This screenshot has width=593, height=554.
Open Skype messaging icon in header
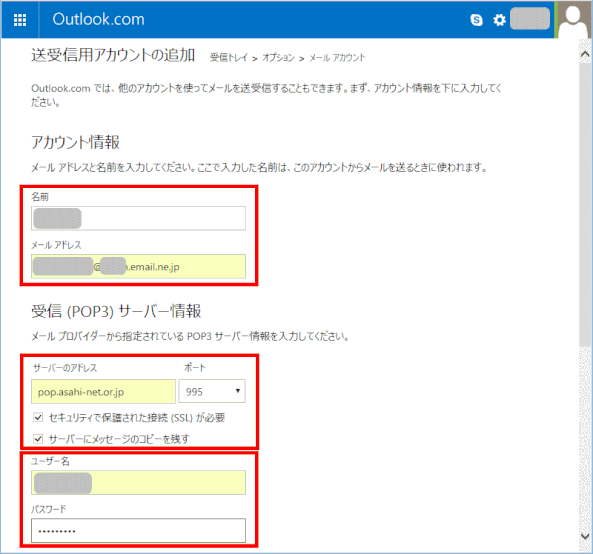click(x=477, y=20)
